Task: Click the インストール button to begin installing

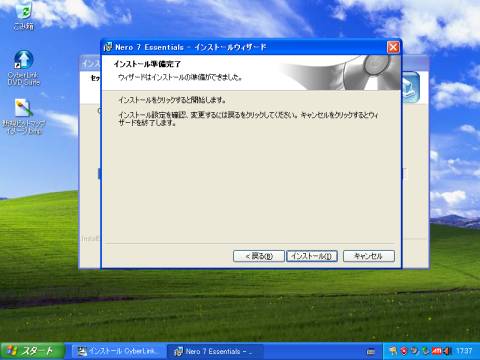Action: [x=312, y=256]
